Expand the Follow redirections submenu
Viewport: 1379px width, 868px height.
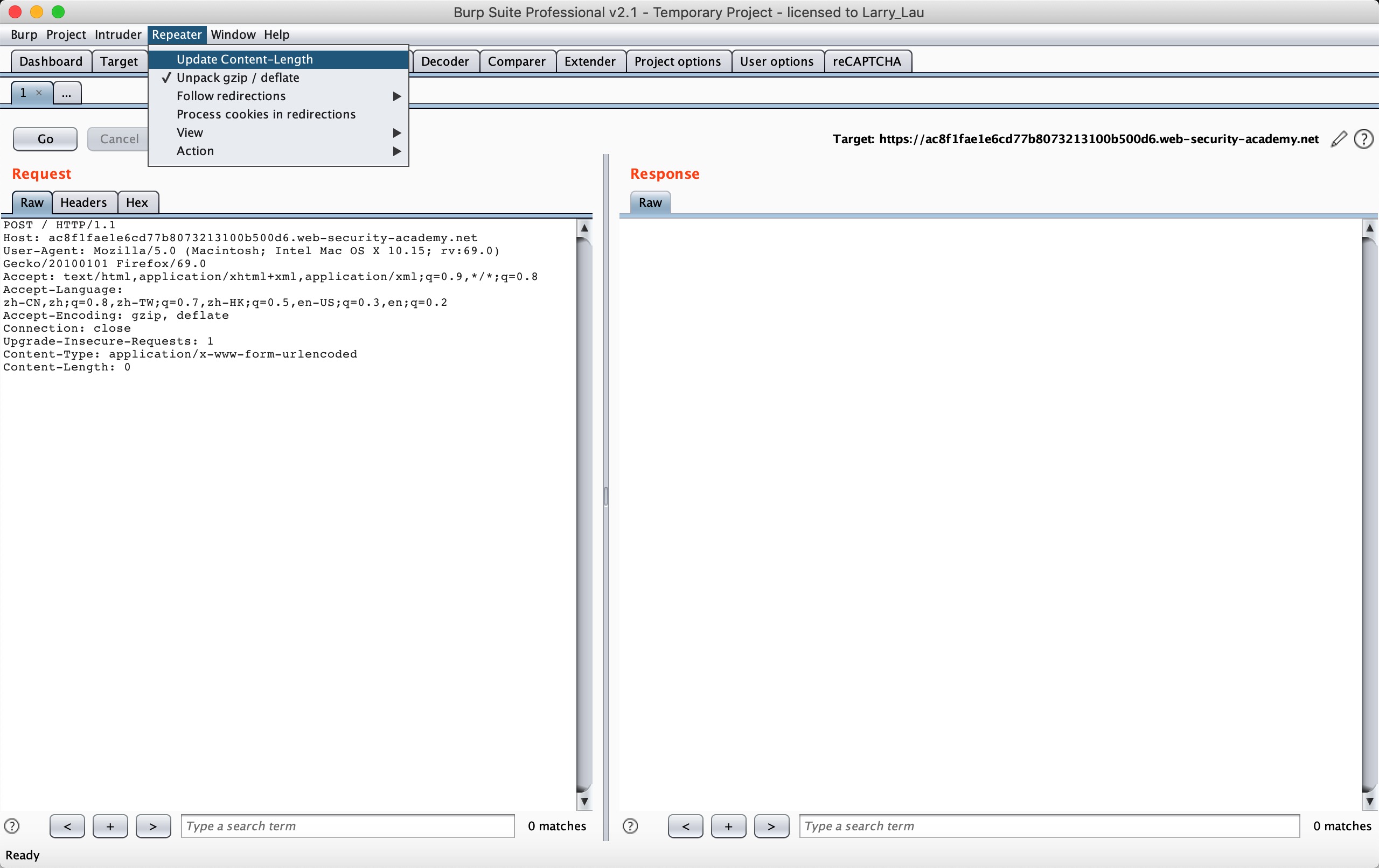pyautogui.click(x=278, y=96)
